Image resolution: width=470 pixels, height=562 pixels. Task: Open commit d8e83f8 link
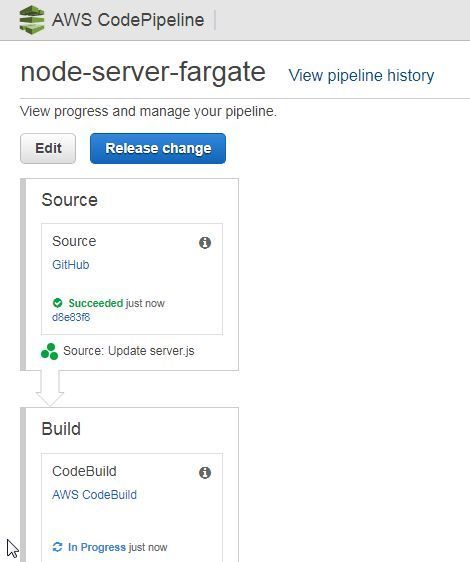tap(71, 317)
